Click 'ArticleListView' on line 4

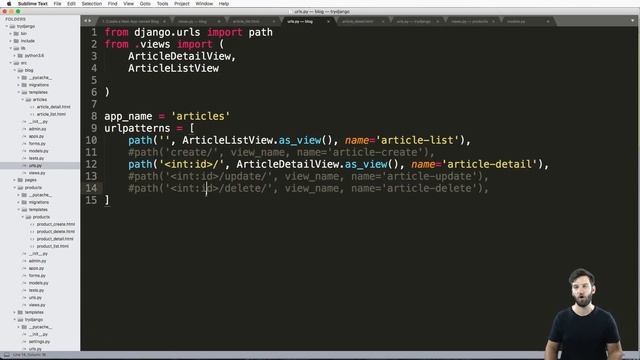tap(173, 68)
